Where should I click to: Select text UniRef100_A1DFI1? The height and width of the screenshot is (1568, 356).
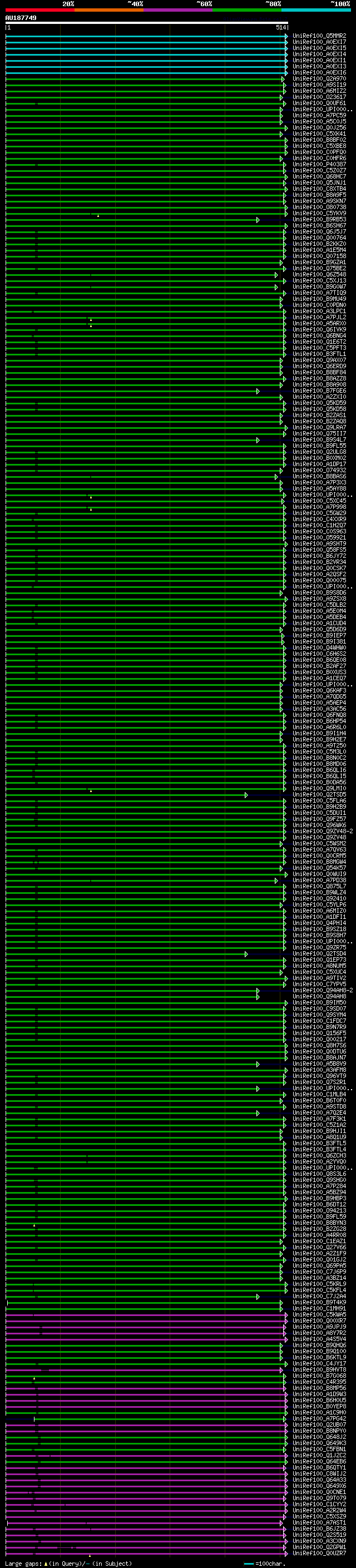(319, 917)
